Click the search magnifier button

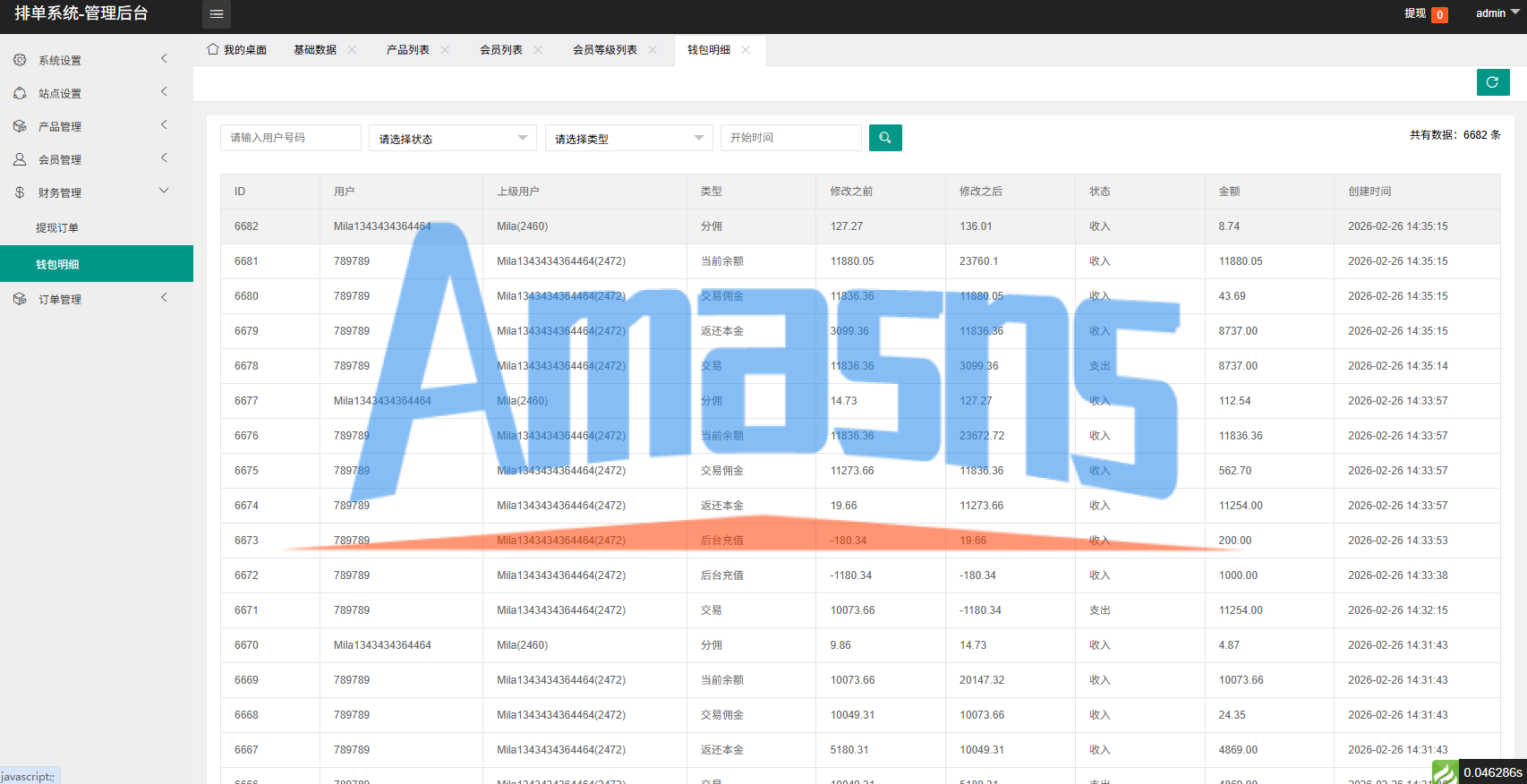coord(885,138)
